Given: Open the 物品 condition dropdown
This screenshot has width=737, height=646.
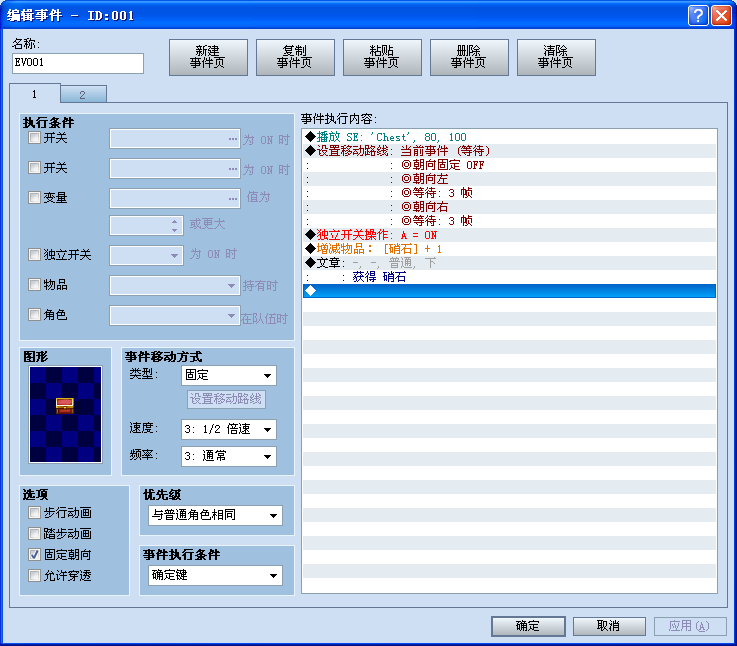Looking at the screenshot, I should click(175, 285).
